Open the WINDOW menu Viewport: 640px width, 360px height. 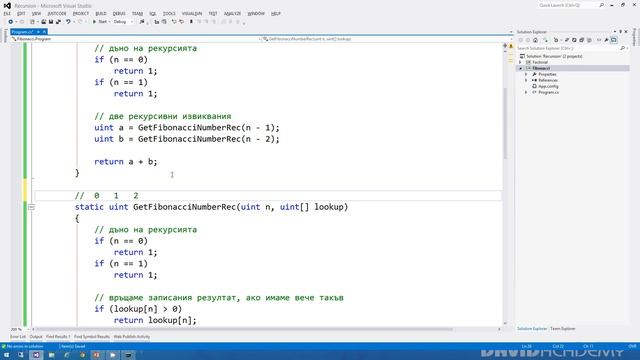click(x=256, y=13)
